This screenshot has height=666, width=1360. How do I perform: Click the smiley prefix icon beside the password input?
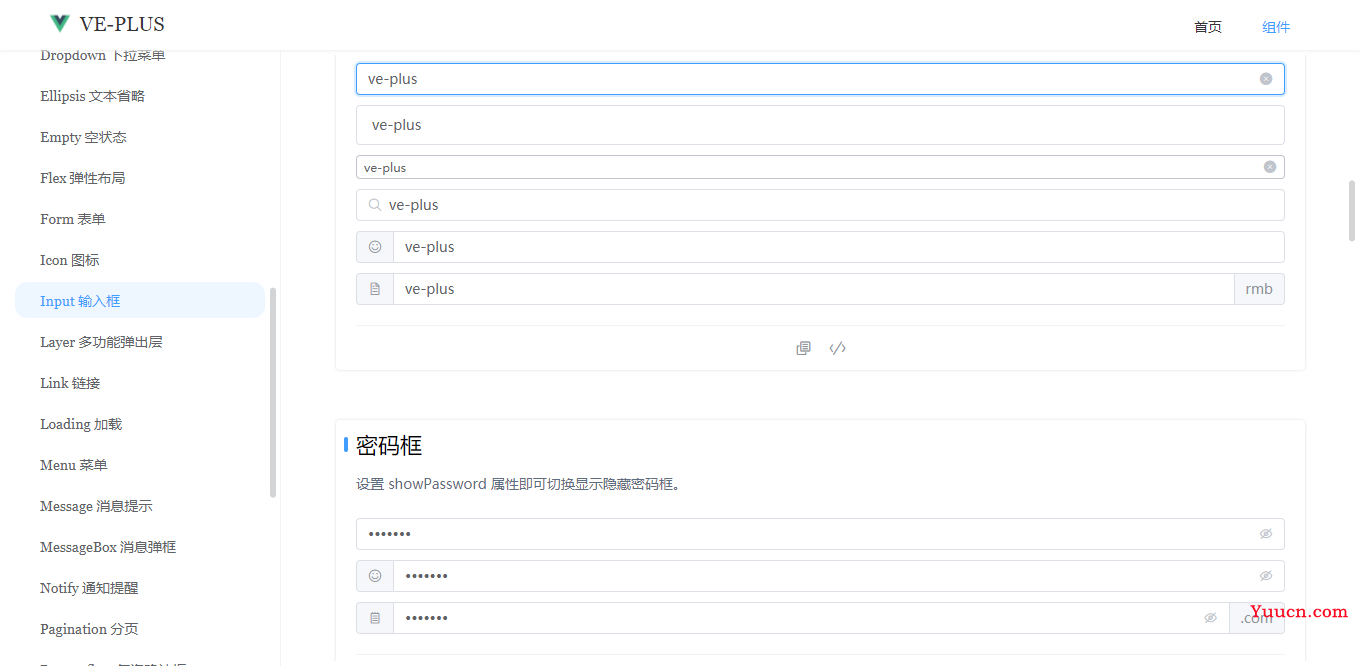(375, 576)
